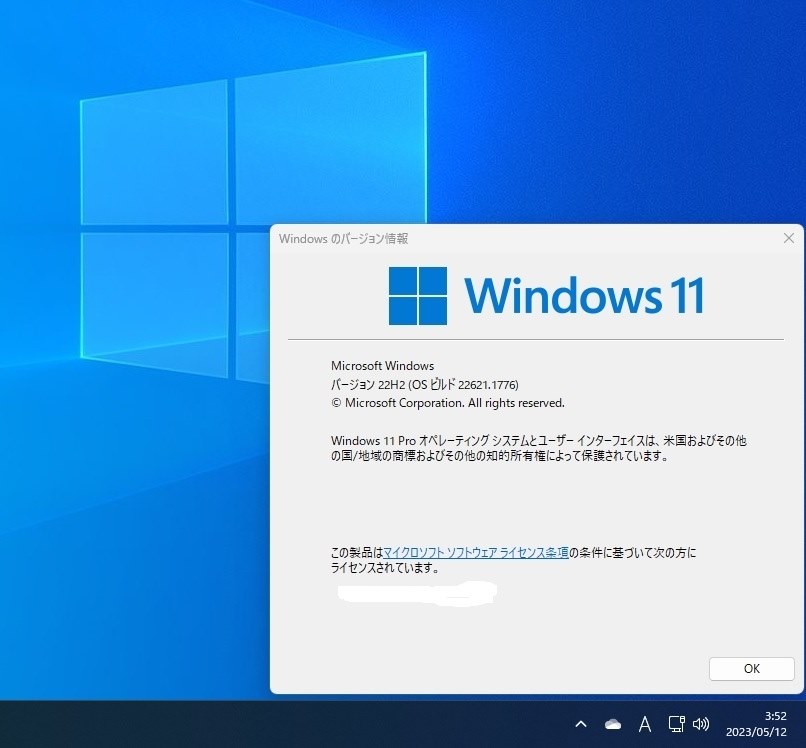Image resolution: width=806 pixels, height=748 pixels.
Task: Click the date 2023/05/12 in taskbar
Action: pos(755,731)
